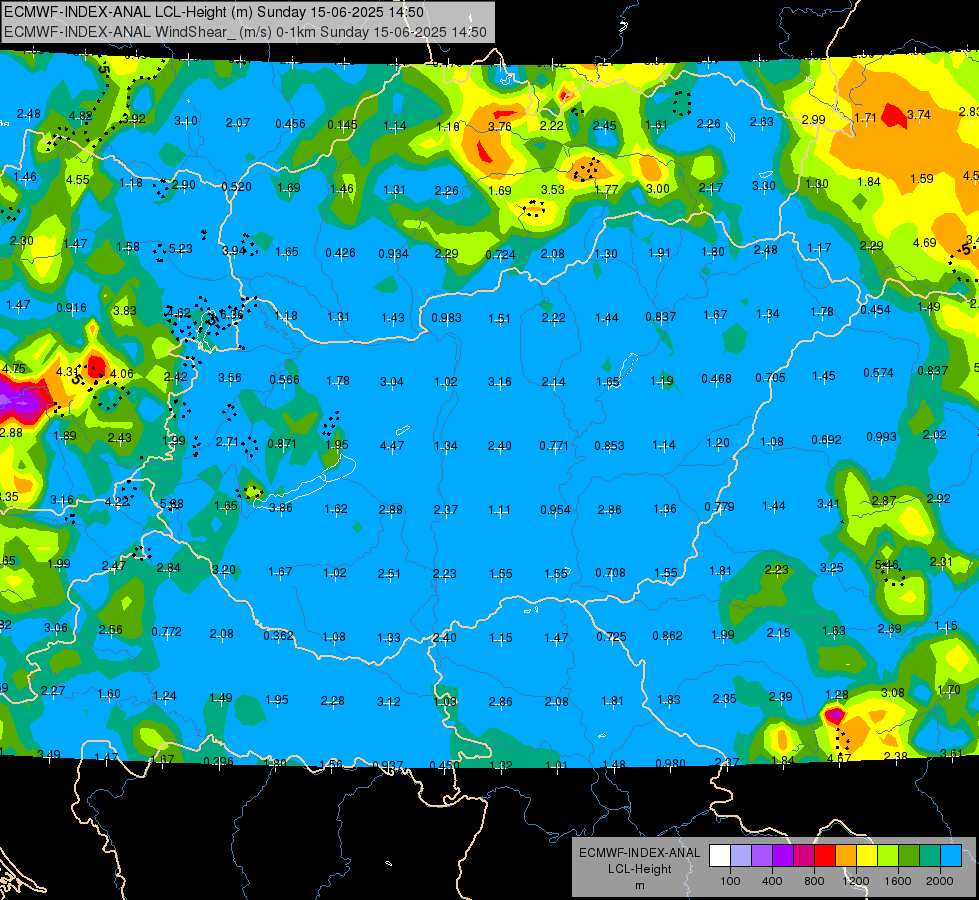Click the legend tick label 2000
Screen dimensions: 979x900
[940, 881]
